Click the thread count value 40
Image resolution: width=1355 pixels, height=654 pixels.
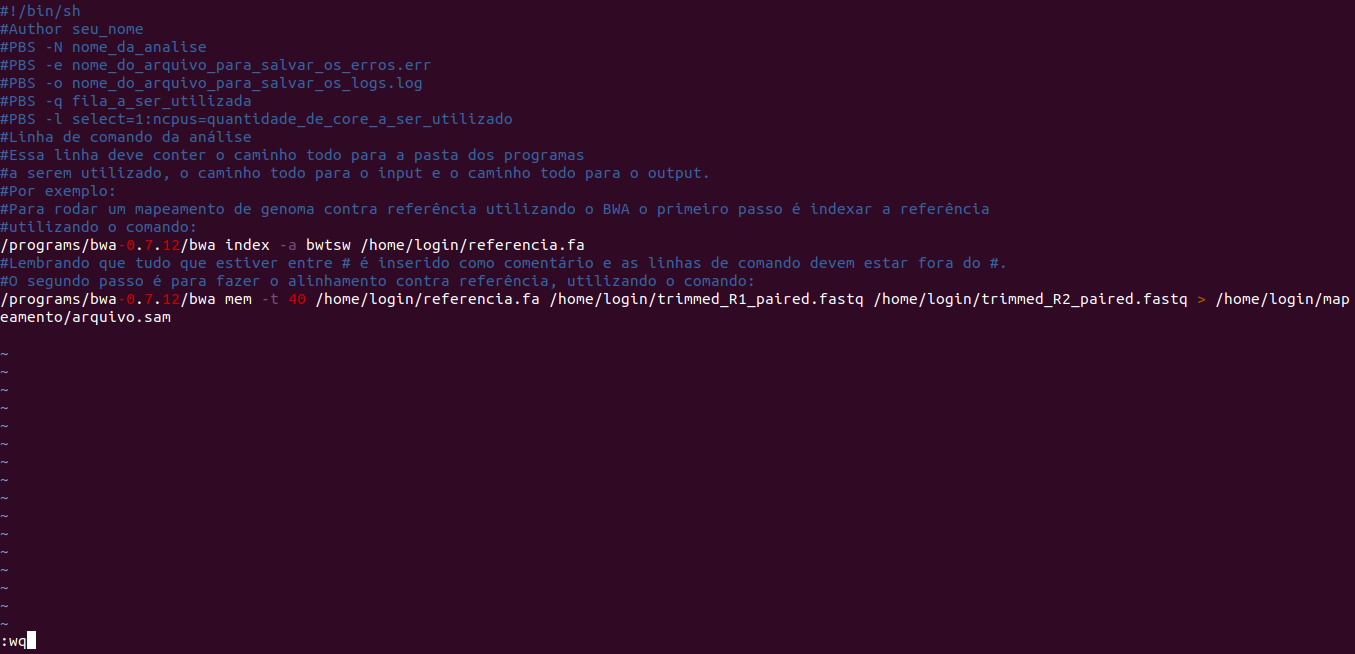coord(296,299)
